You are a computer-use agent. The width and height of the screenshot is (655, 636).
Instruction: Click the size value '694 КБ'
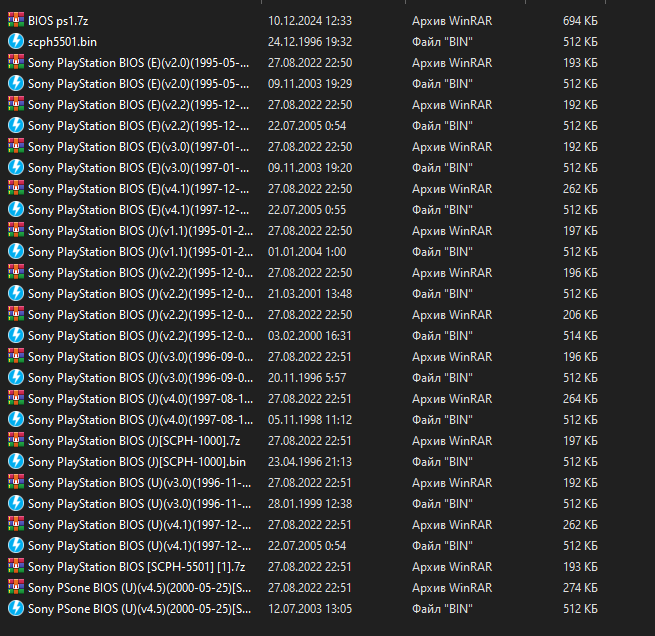click(580, 21)
